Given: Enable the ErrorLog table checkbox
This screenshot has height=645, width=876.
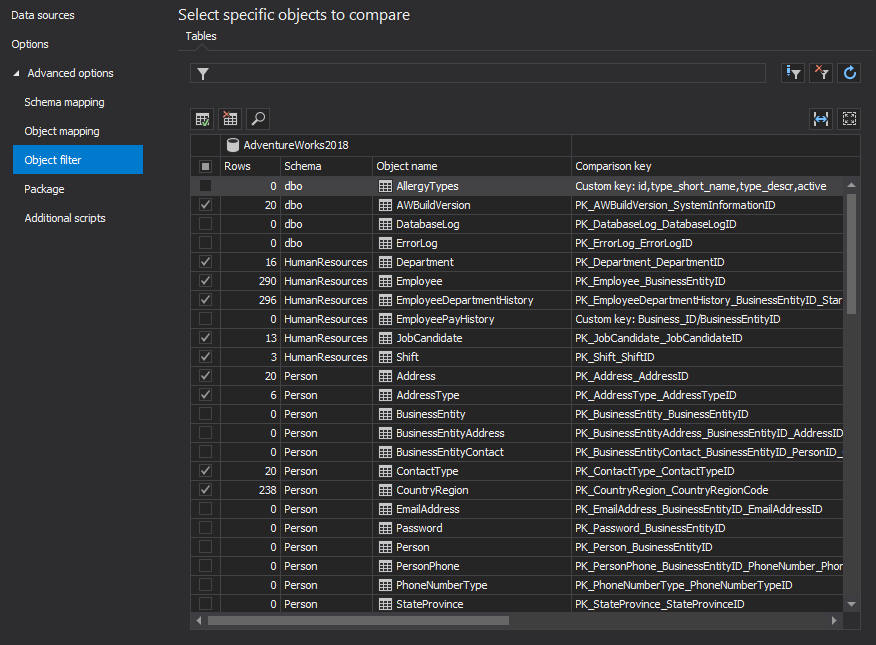Looking at the screenshot, I should 205,243.
